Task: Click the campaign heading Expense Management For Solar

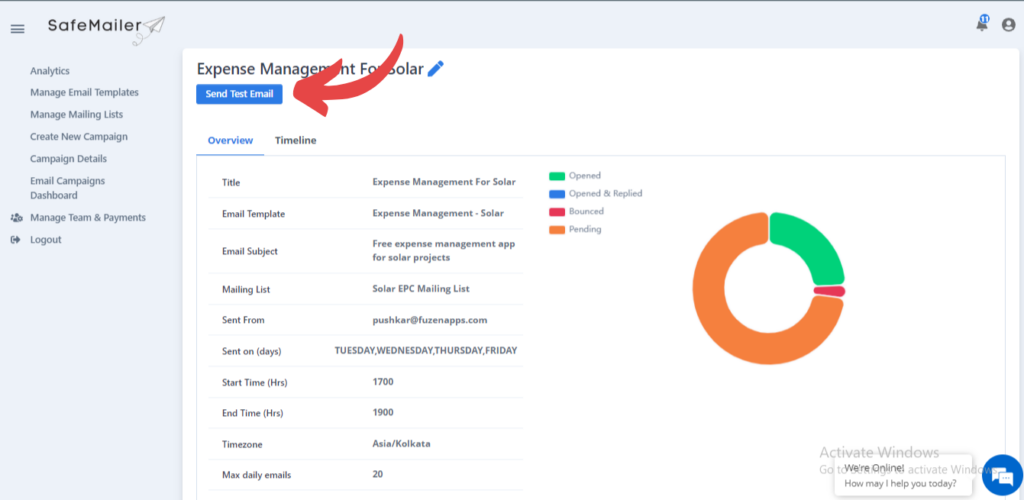Action: click(310, 69)
